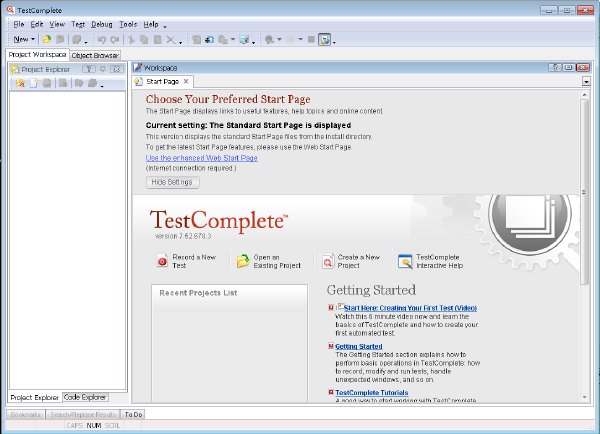Click the TestComplete app icon in title bar

[11, 10]
